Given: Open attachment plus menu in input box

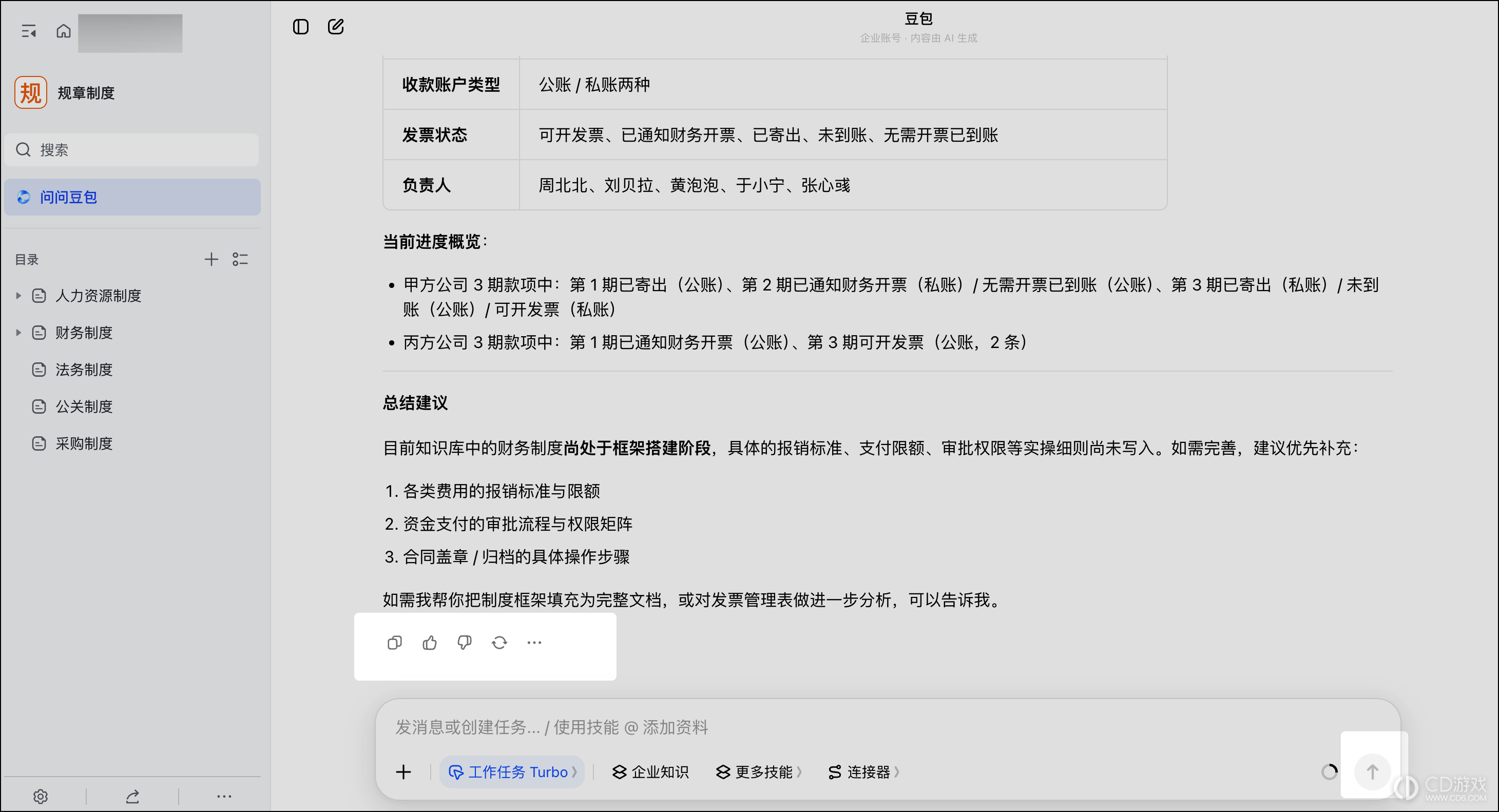Looking at the screenshot, I should [x=403, y=772].
